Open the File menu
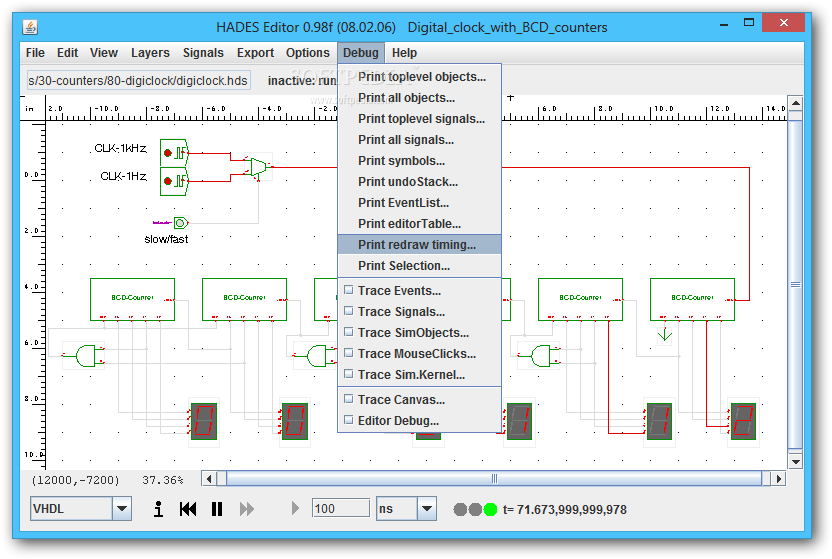The height and width of the screenshot is (559, 832). point(35,53)
